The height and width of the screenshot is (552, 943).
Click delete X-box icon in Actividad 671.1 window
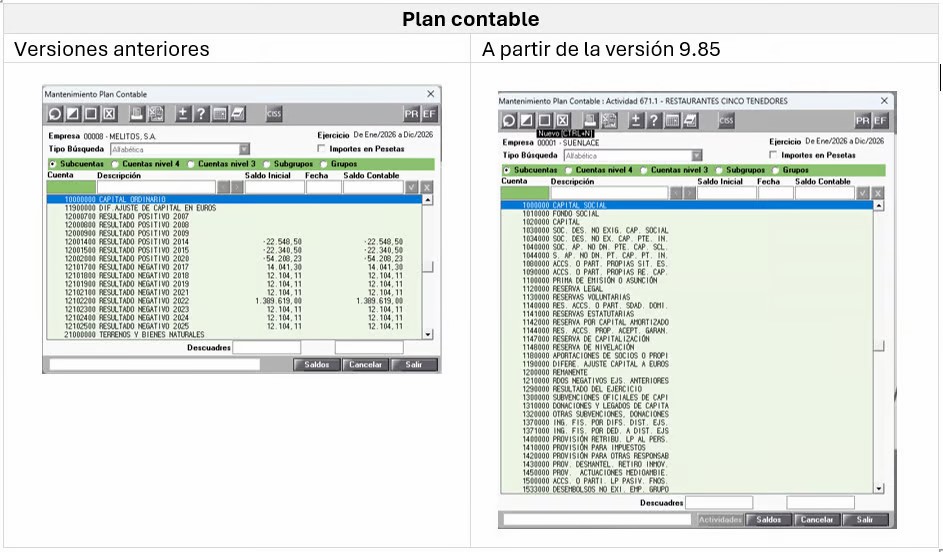point(562,120)
